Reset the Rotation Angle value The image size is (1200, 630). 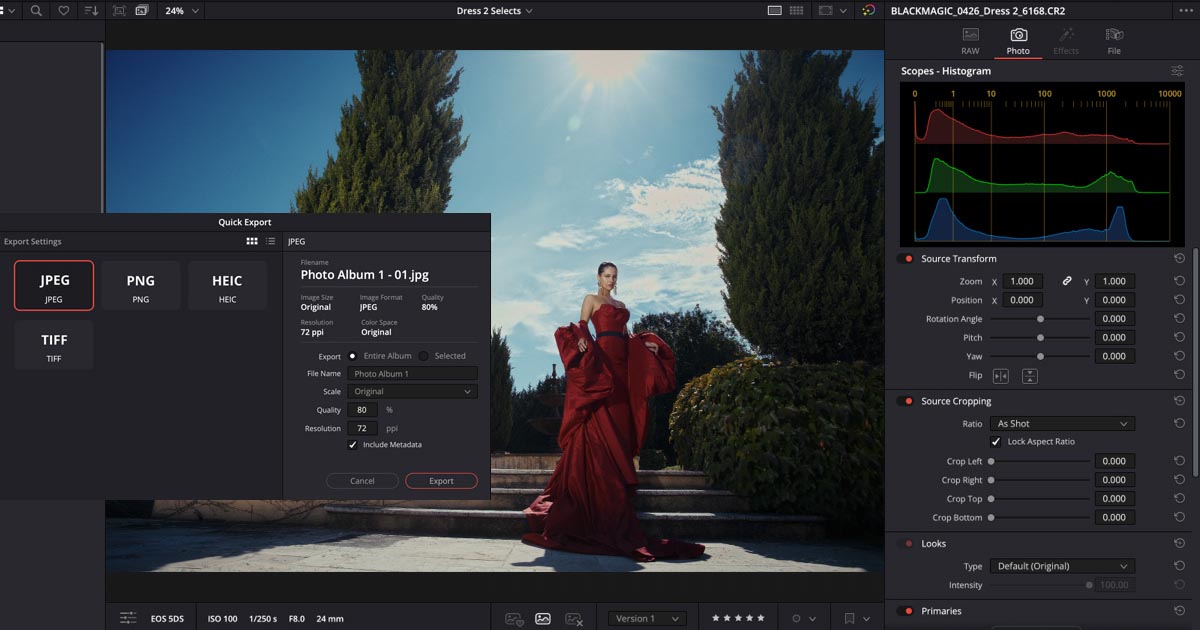[x=1180, y=319]
